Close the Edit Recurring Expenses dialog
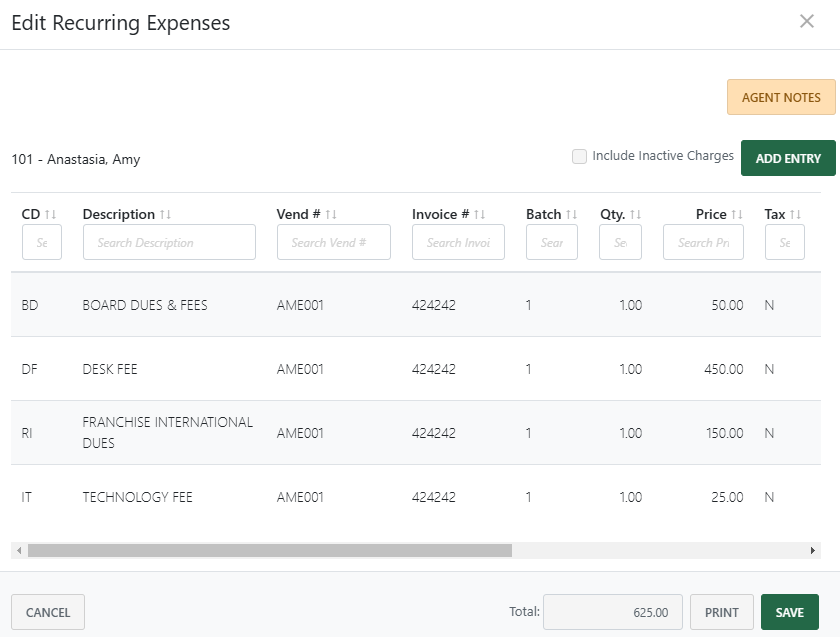The image size is (840, 637). tap(806, 21)
